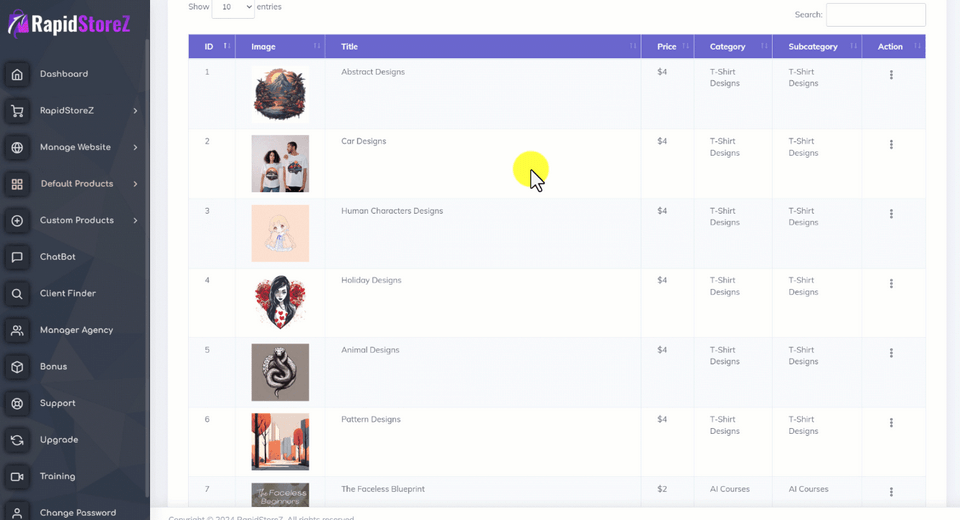The image size is (960, 520).
Task: Click the 'Abstract Designs' title text
Action: pyautogui.click(x=373, y=72)
